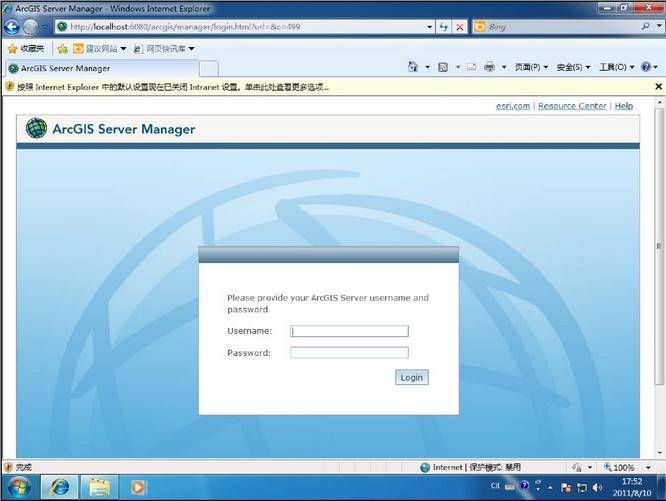Click the Refresh icon beside the address bar
The image size is (666, 501).
point(444,27)
